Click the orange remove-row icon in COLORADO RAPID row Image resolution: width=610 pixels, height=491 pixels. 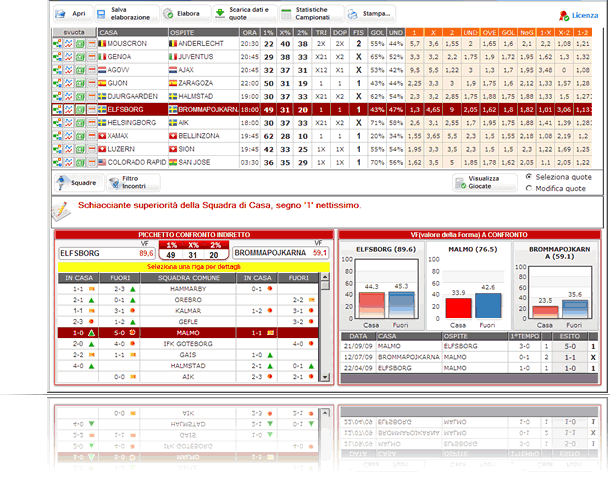[x=91, y=163]
